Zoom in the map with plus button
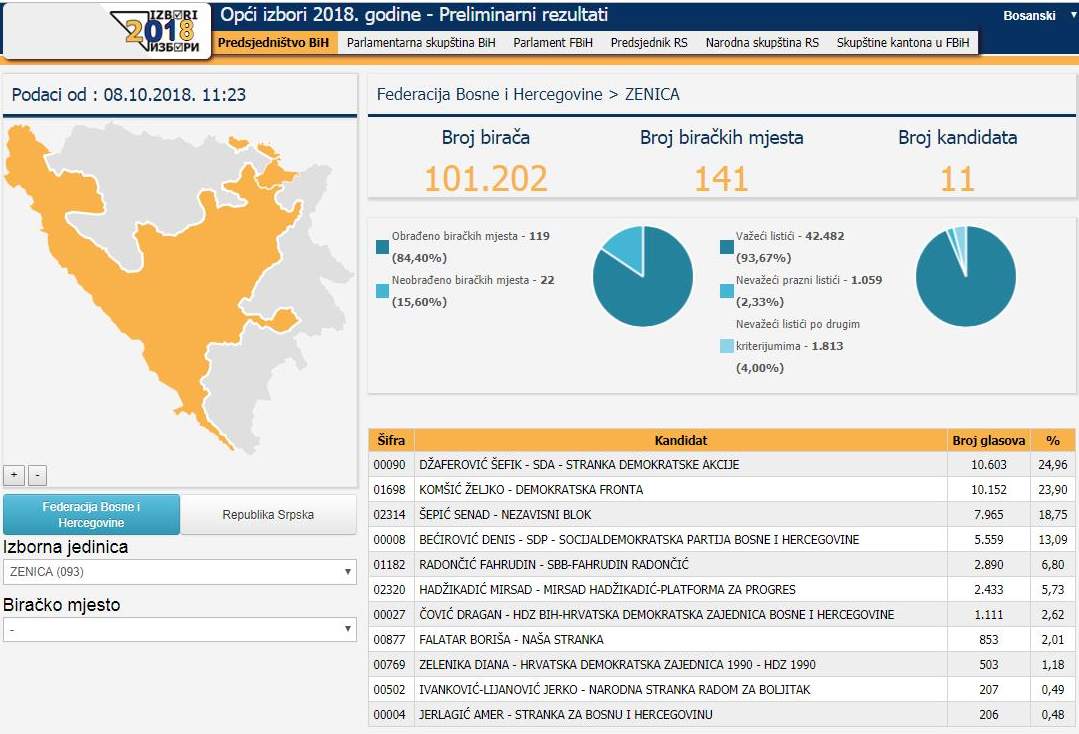Viewport: 1079px width, 734px height. tap(14, 475)
